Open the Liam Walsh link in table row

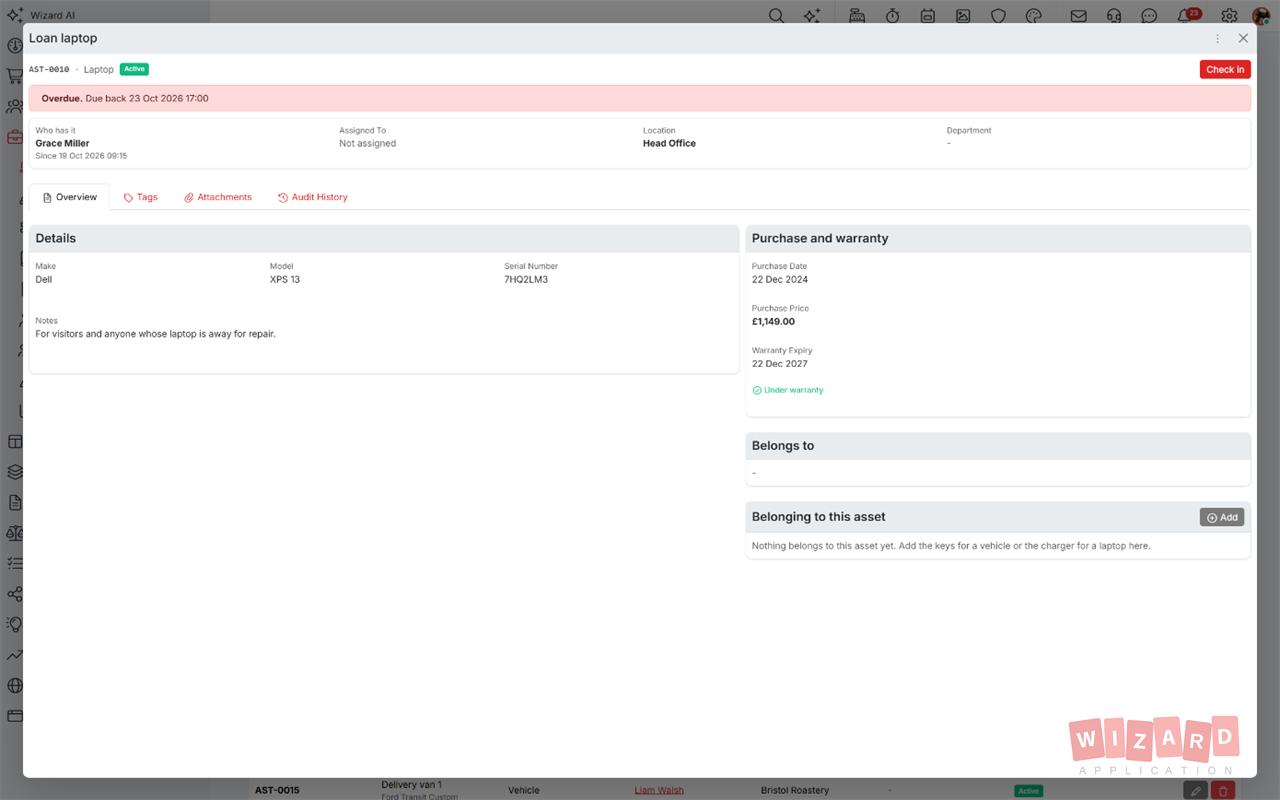coord(659,790)
